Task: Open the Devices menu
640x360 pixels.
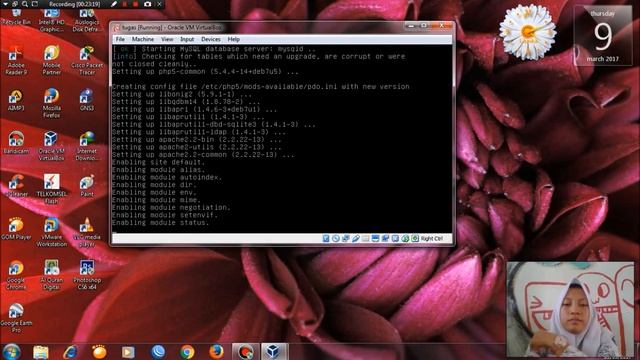Action: point(211,39)
